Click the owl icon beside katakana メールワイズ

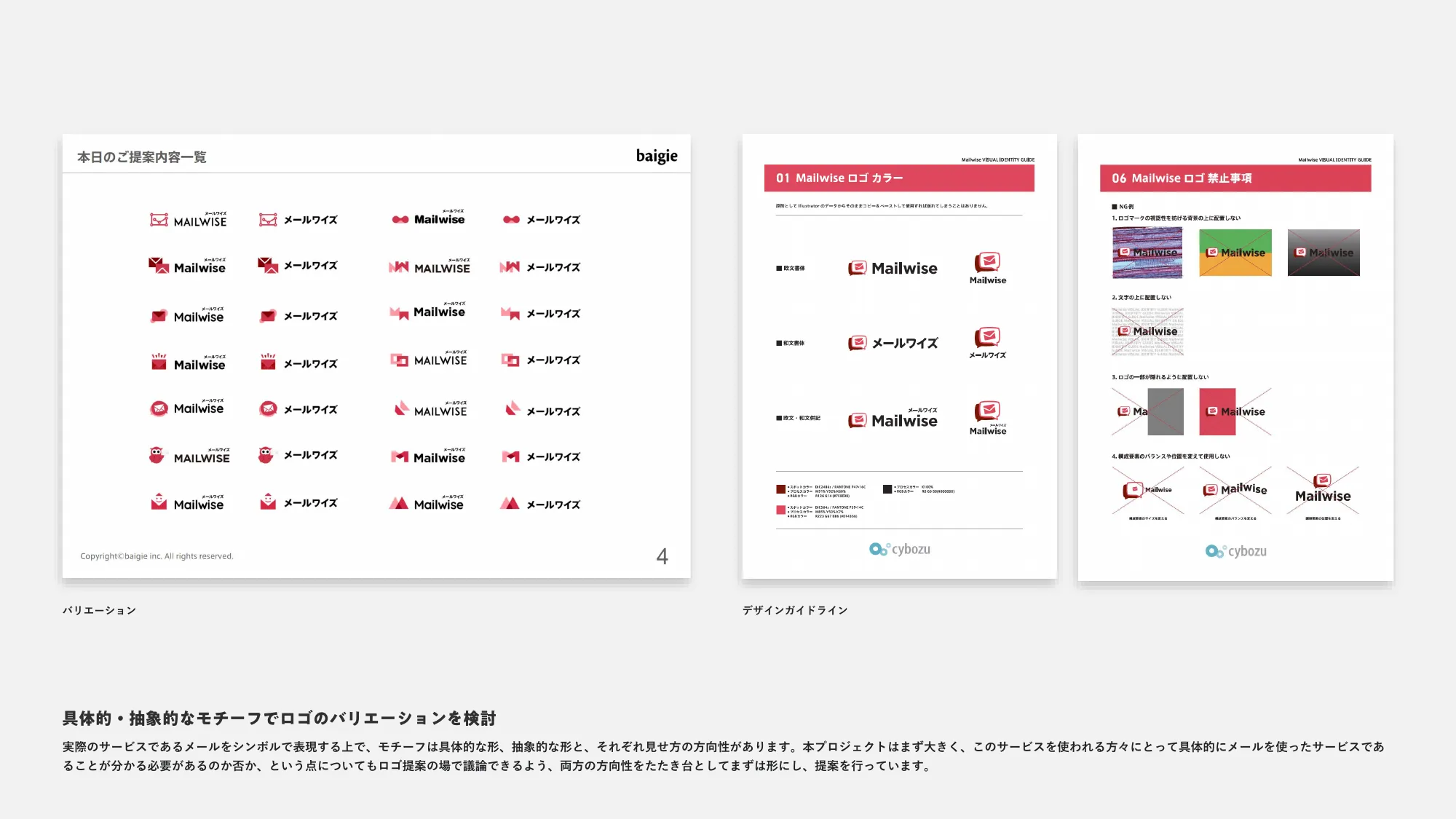pyautogui.click(x=266, y=455)
